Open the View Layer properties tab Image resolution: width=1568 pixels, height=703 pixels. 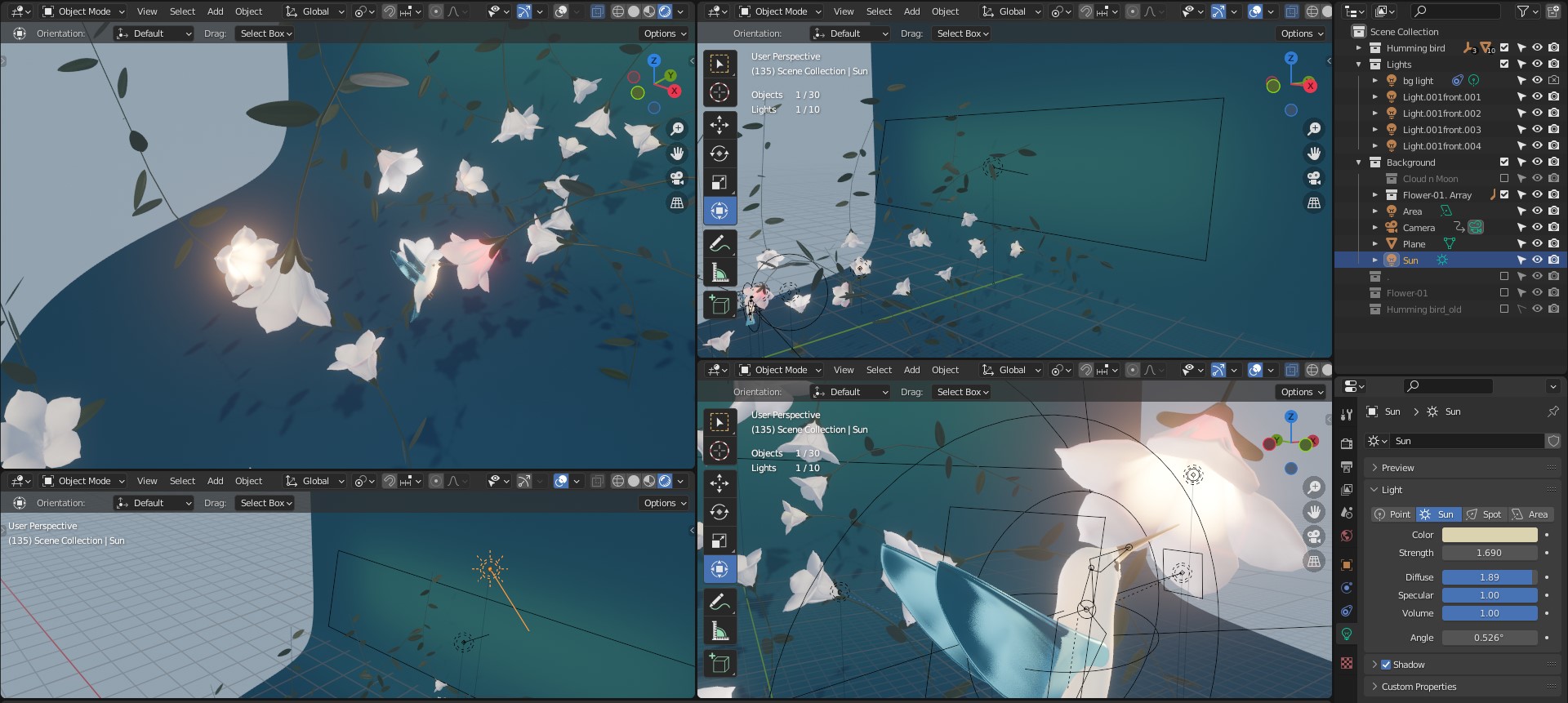1347,489
